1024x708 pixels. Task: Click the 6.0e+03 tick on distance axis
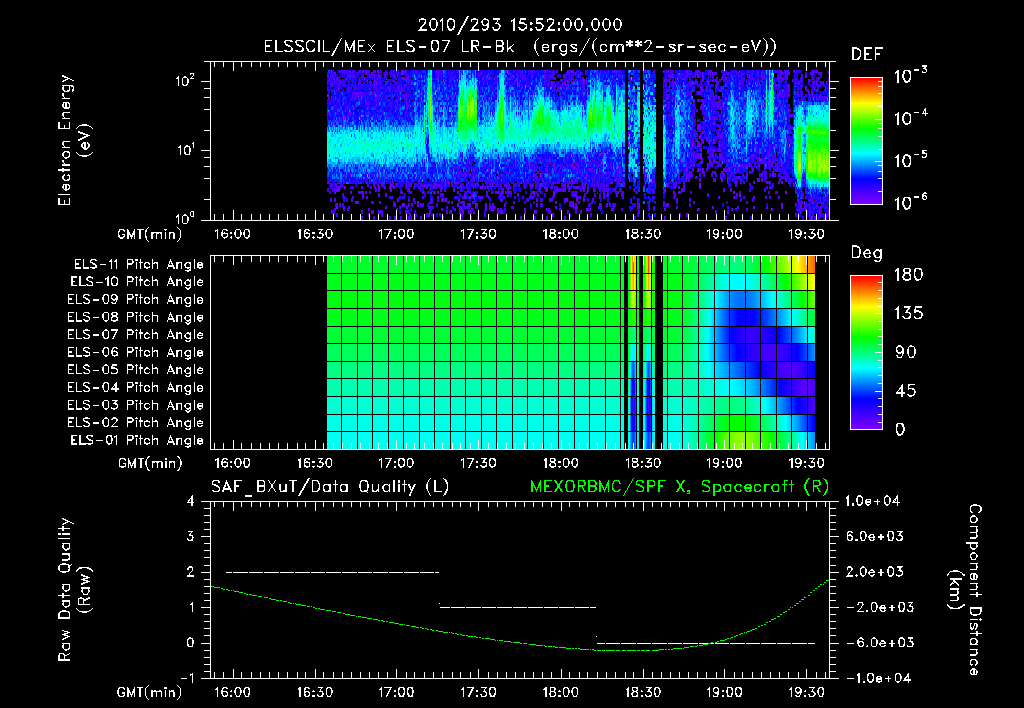click(874, 536)
